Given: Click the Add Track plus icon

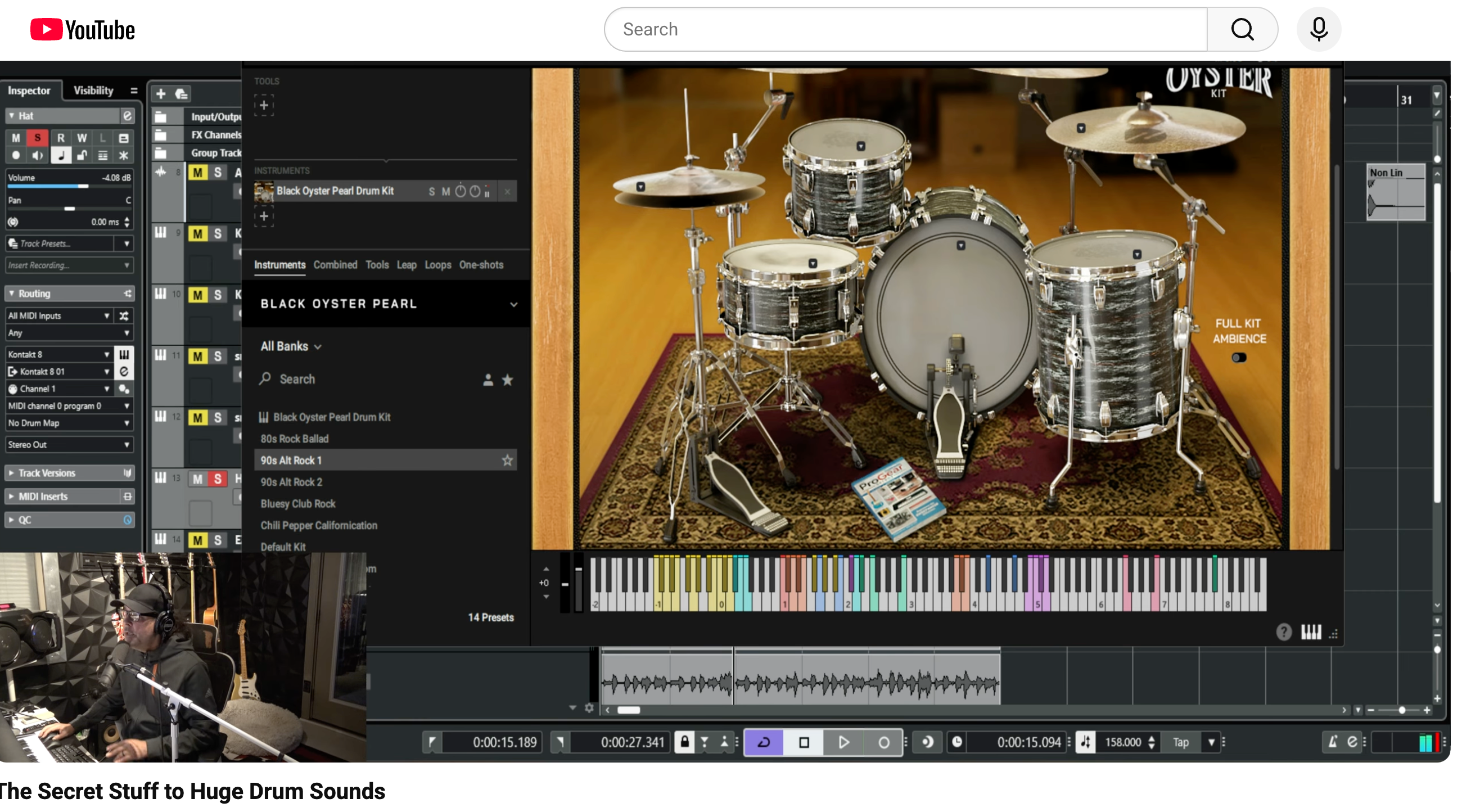Looking at the screenshot, I should 161,93.
